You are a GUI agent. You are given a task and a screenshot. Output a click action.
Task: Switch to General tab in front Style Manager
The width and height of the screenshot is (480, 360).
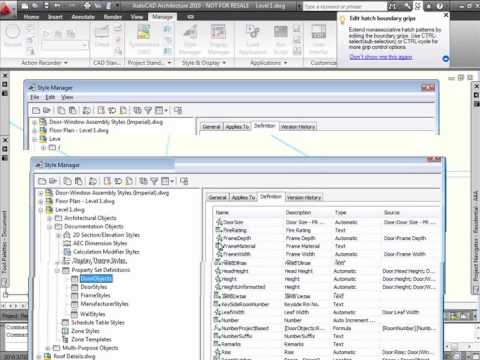tap(218, 197)
